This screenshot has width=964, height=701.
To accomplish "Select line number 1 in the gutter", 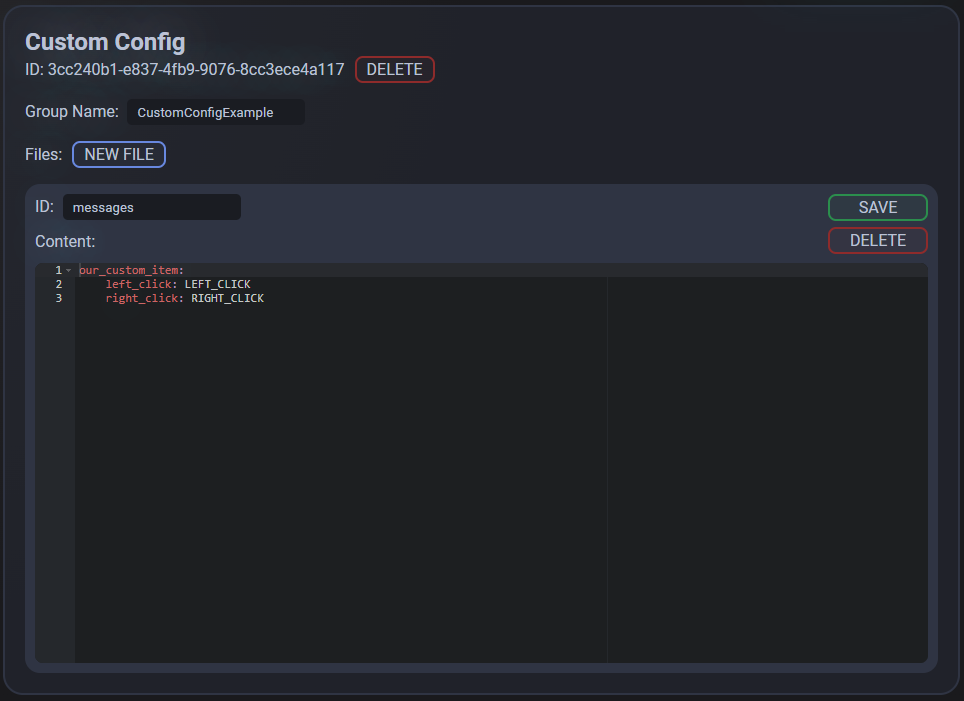I will tap(58, 270).
